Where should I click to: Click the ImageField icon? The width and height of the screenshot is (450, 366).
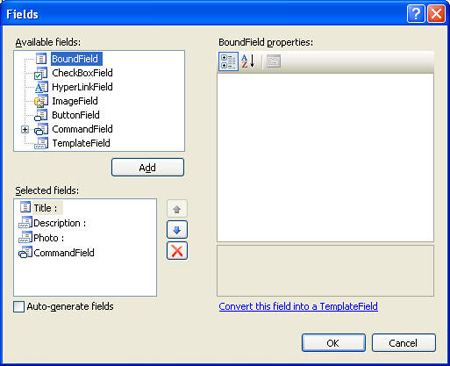coord(41,101)
